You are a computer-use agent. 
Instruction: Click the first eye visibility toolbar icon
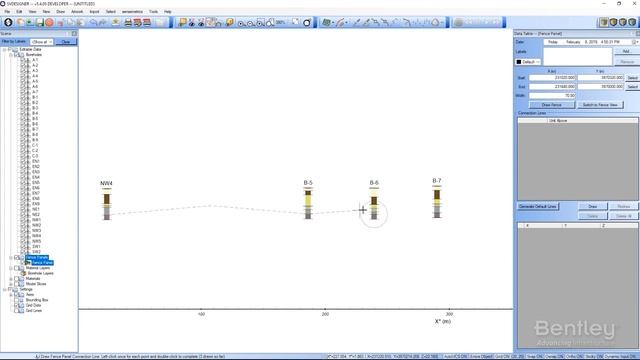[x=192, y=22]
